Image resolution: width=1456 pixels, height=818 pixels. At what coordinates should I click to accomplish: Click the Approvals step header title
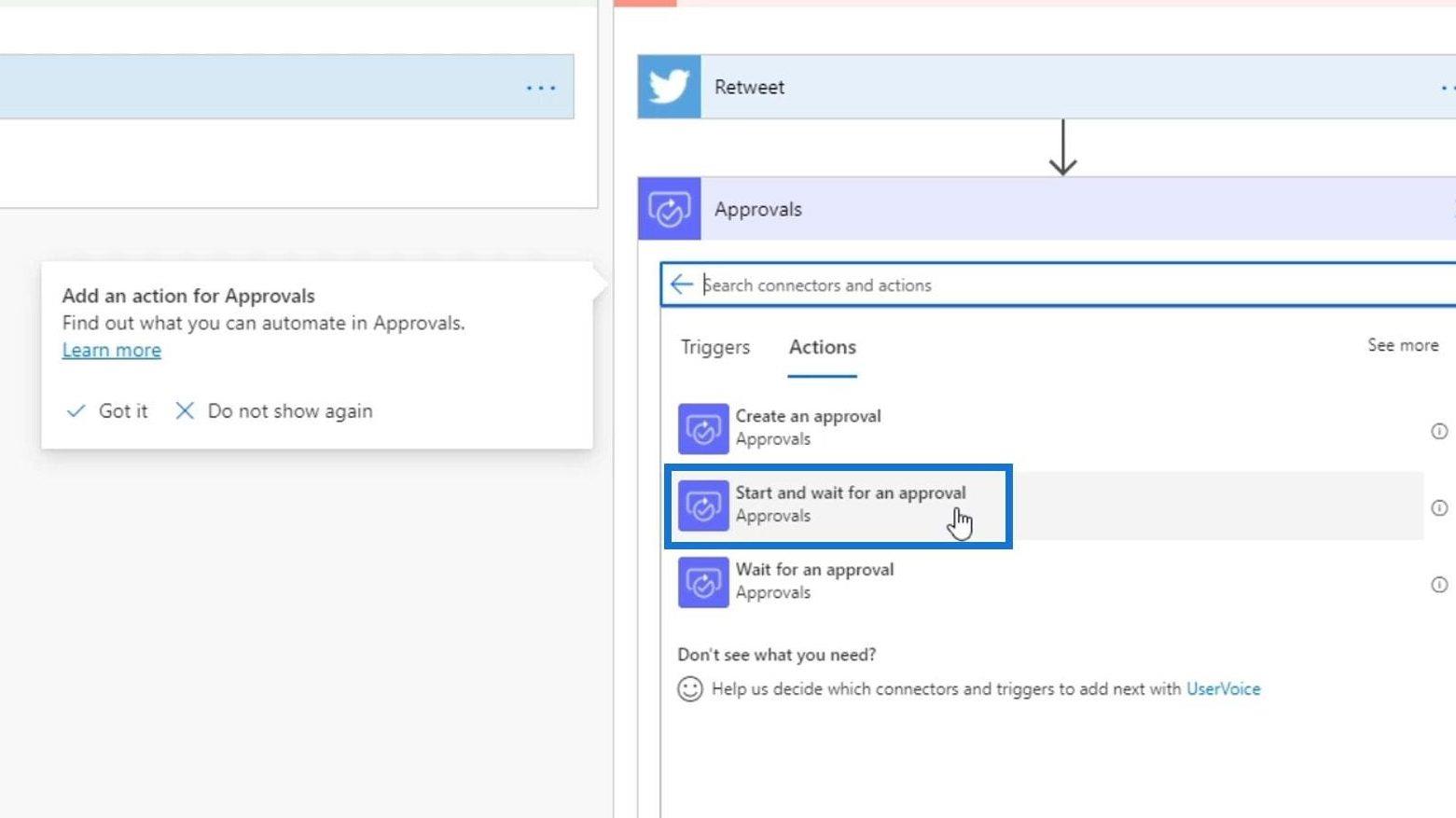point(757,209)
